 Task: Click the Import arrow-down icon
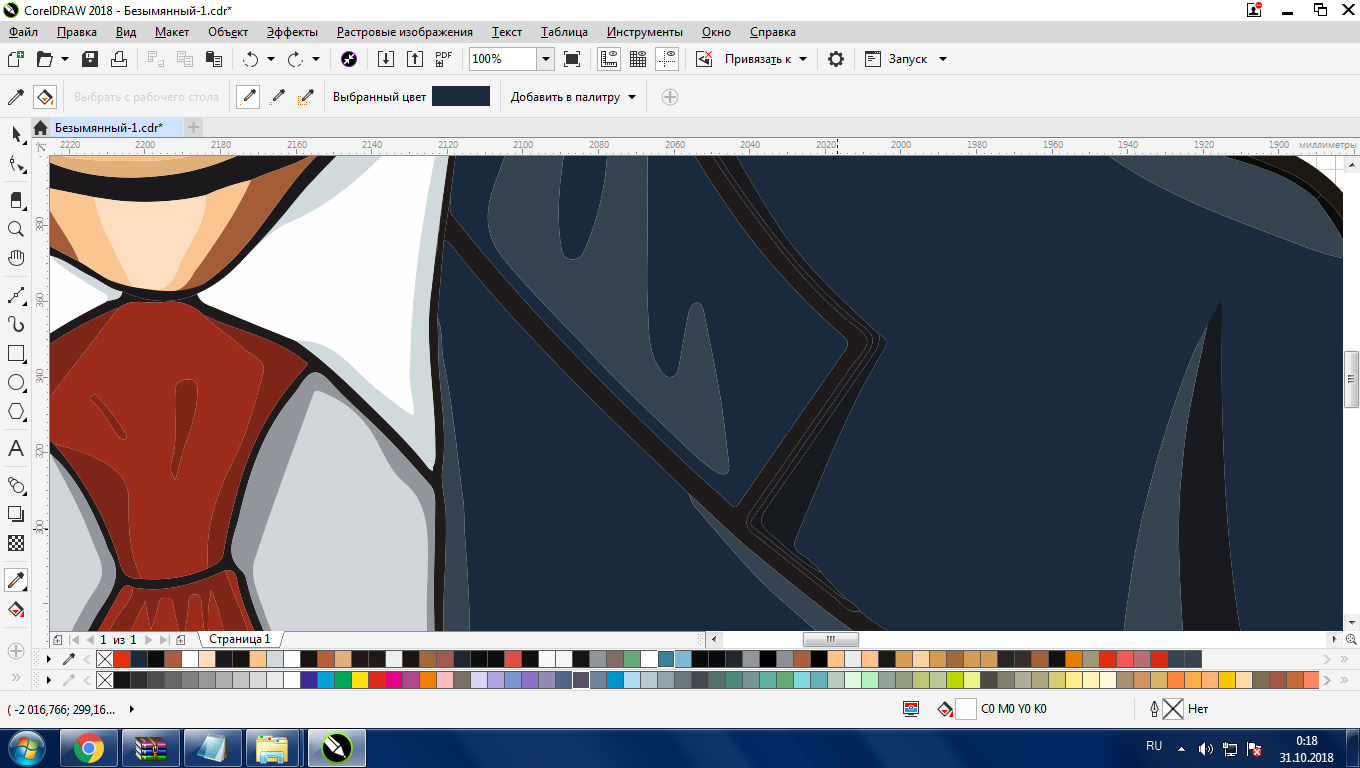coord(387,59)
